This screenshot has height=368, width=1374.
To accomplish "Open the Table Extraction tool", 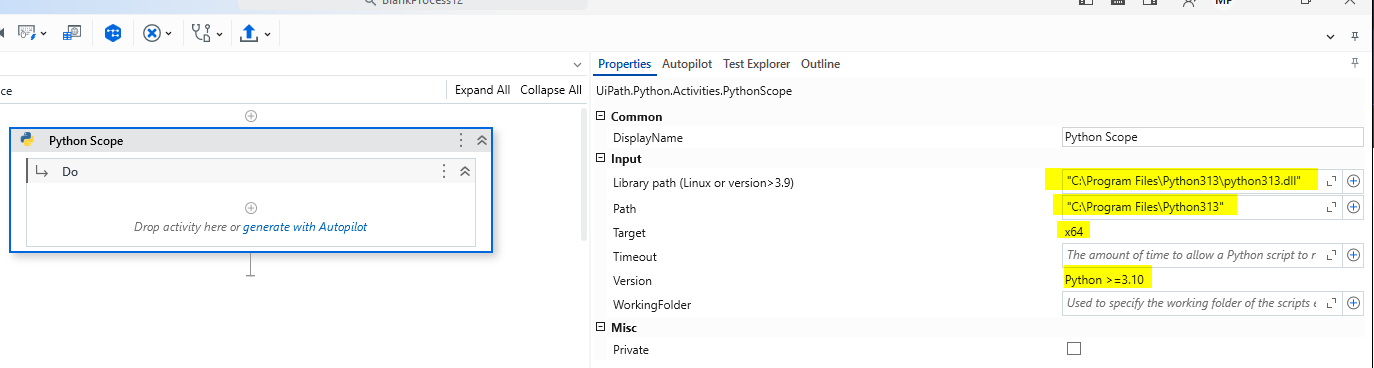I will click(x=72, y=33).
